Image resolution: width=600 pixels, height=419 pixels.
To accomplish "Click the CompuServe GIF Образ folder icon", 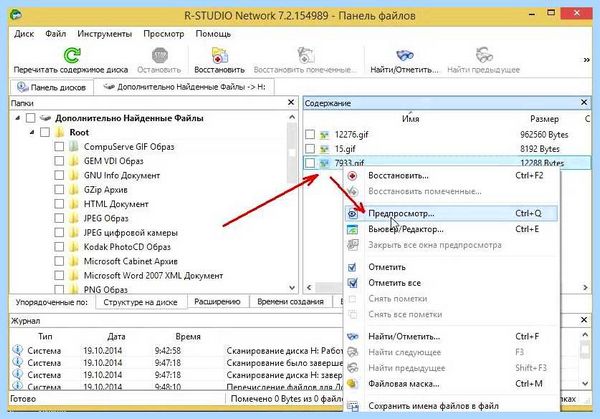I will (x=73, y=147).
